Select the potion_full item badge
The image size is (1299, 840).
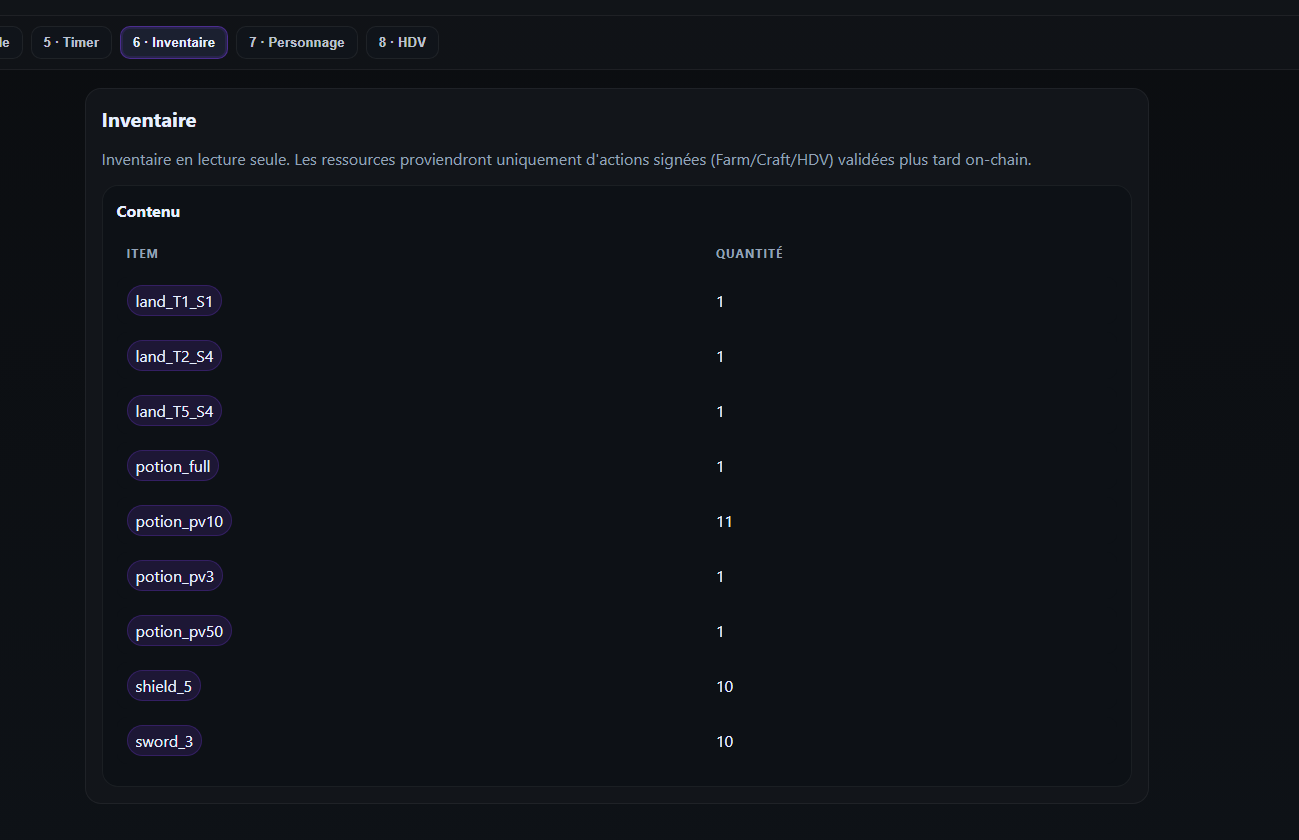173,466
